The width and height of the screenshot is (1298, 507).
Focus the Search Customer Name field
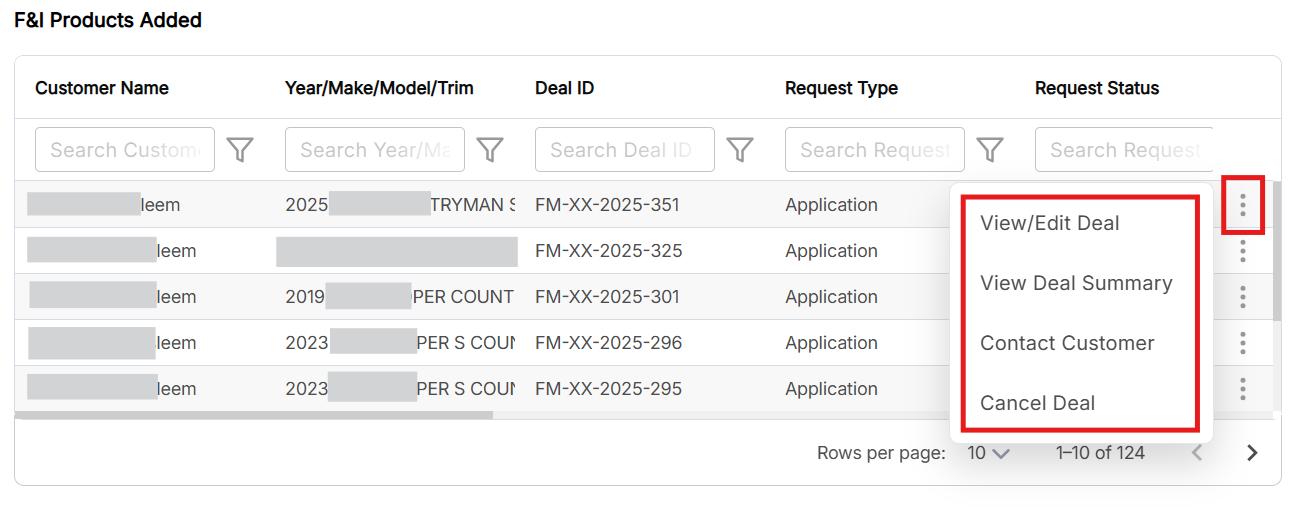125,150
